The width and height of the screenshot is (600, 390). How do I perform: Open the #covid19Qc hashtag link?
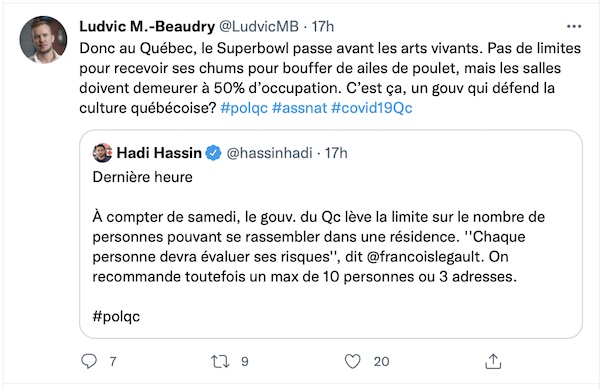[x=372, y=108]
